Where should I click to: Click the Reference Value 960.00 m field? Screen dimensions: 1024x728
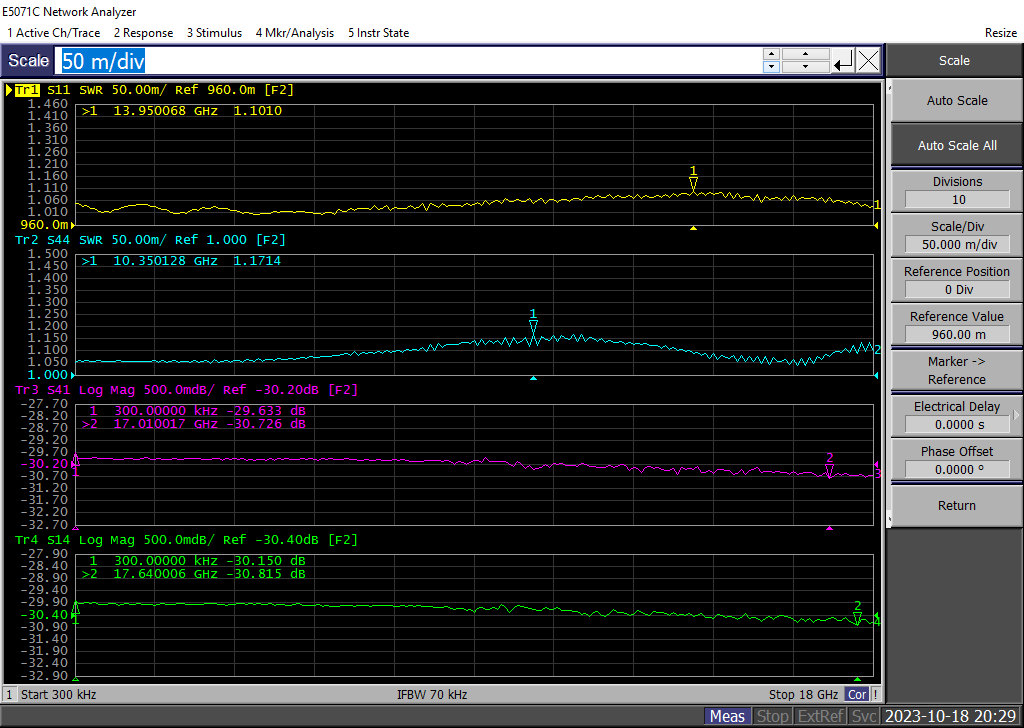(x=956, y=335)
